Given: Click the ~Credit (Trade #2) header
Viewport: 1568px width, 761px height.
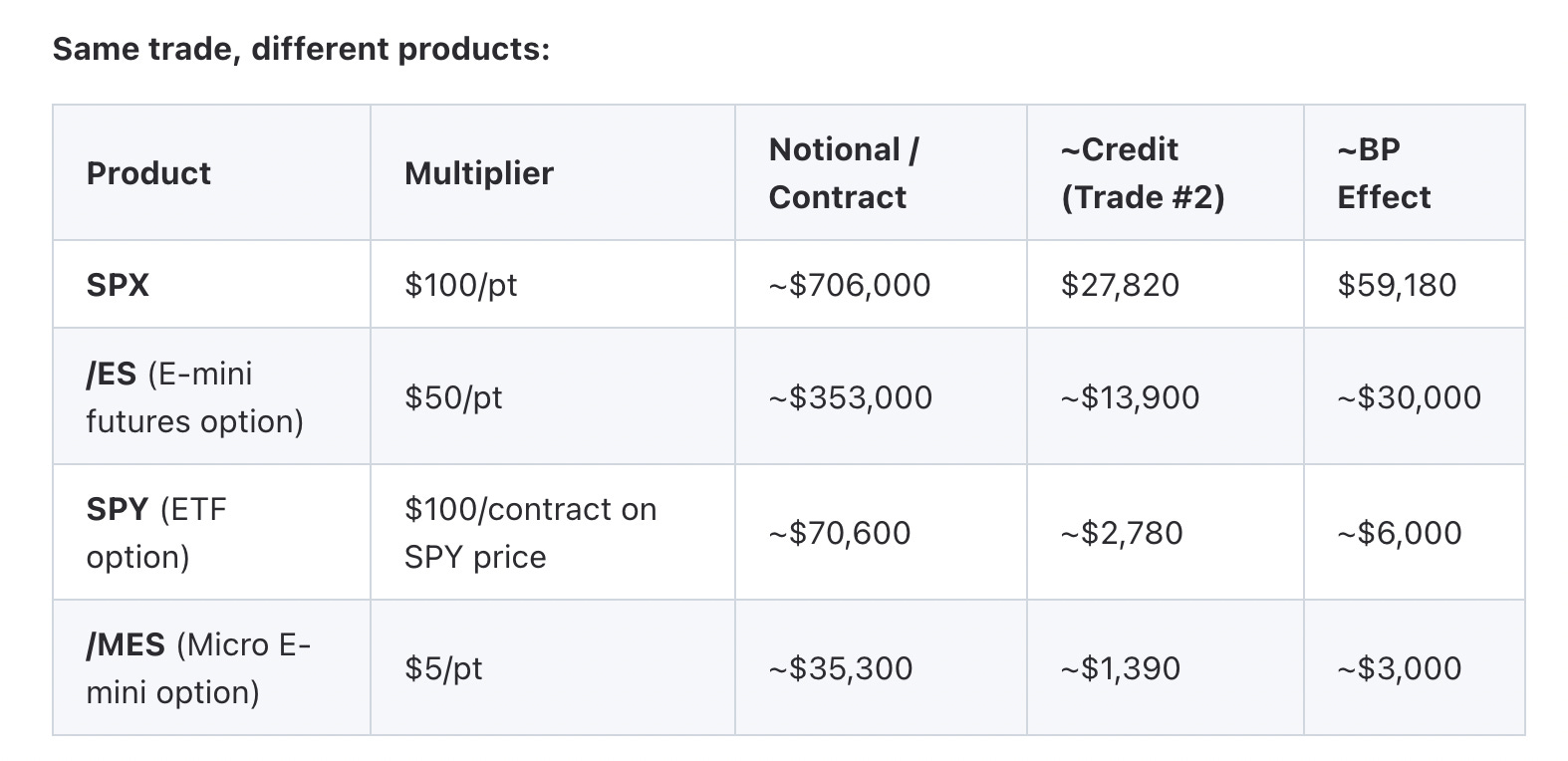Looking at the screenshot, I should [1143, 173].
